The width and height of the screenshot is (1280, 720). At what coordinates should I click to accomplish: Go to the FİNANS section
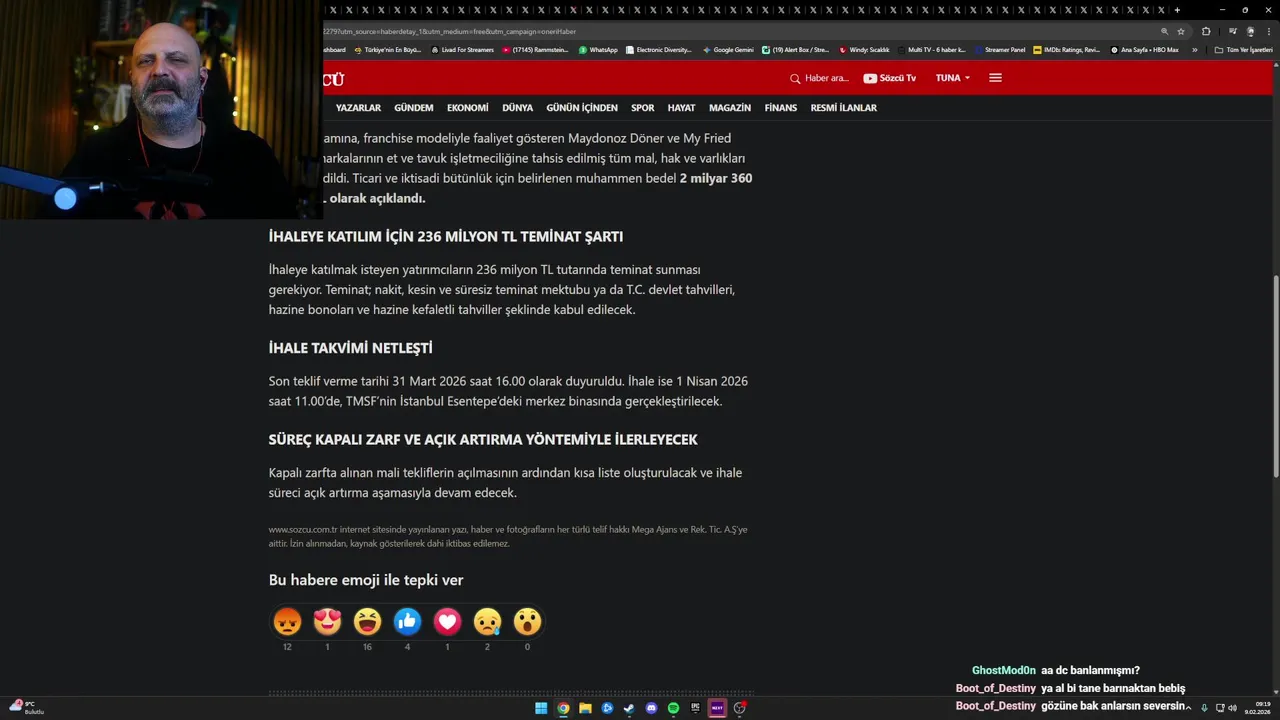781,108
